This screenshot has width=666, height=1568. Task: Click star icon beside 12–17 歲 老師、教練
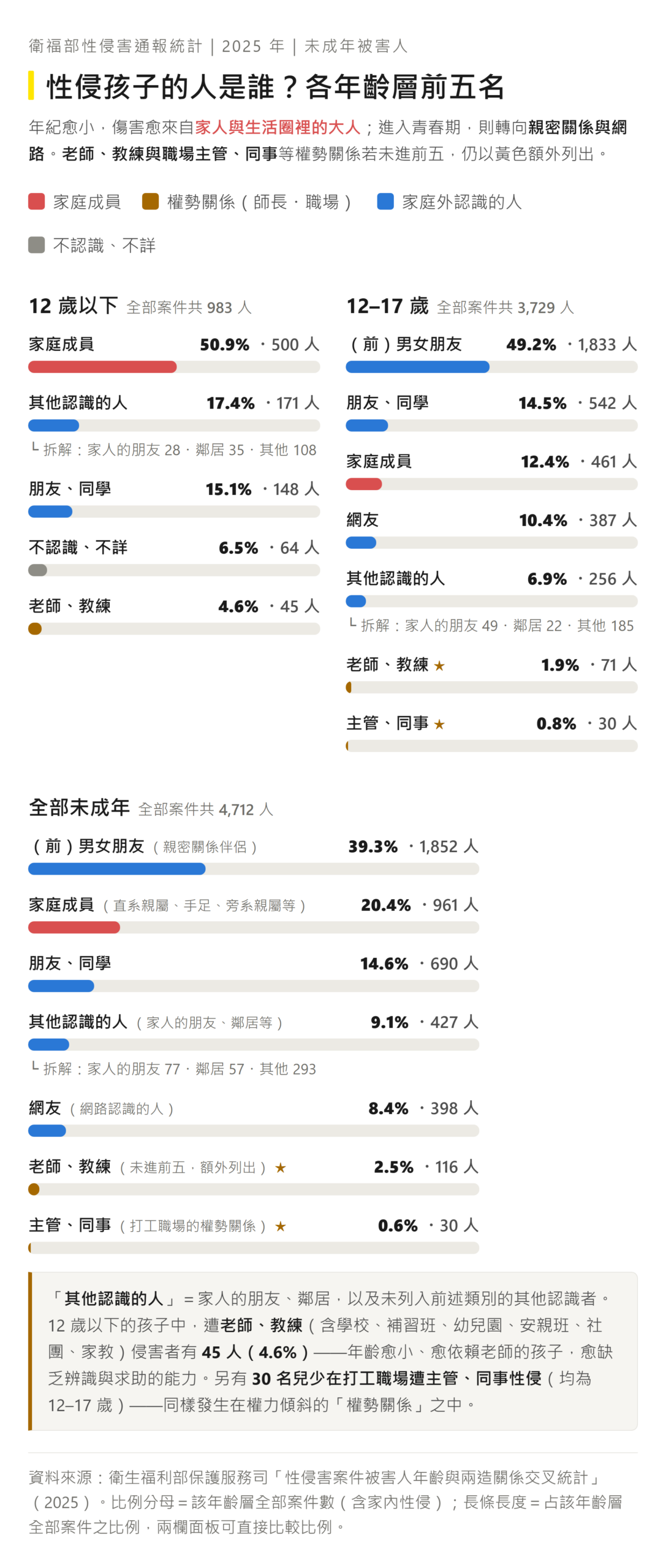pos(439,665)
